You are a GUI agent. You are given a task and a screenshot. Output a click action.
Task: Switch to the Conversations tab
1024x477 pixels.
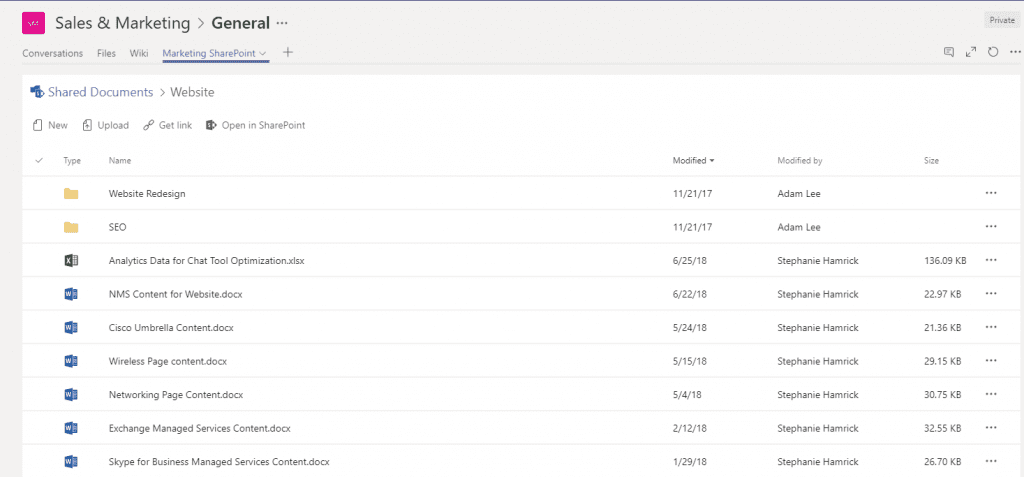(x=52, y=54)
